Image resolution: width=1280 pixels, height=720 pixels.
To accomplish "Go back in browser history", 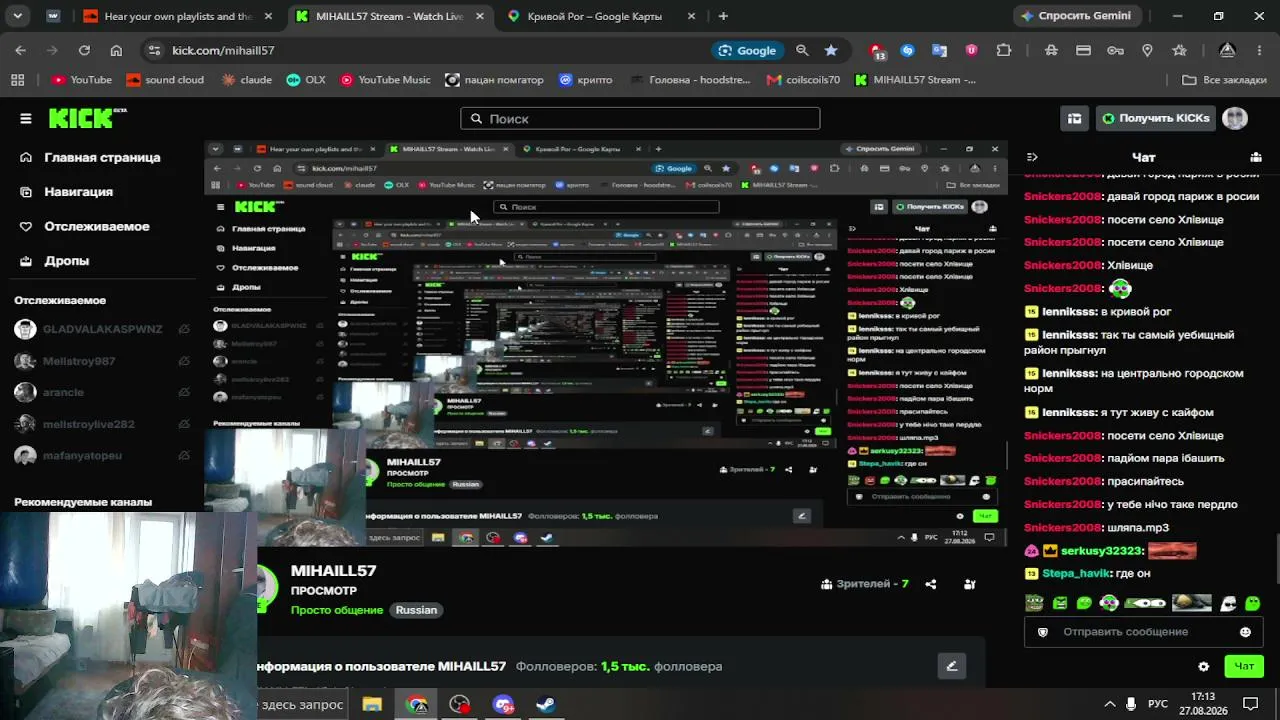I will click(20, 50).
